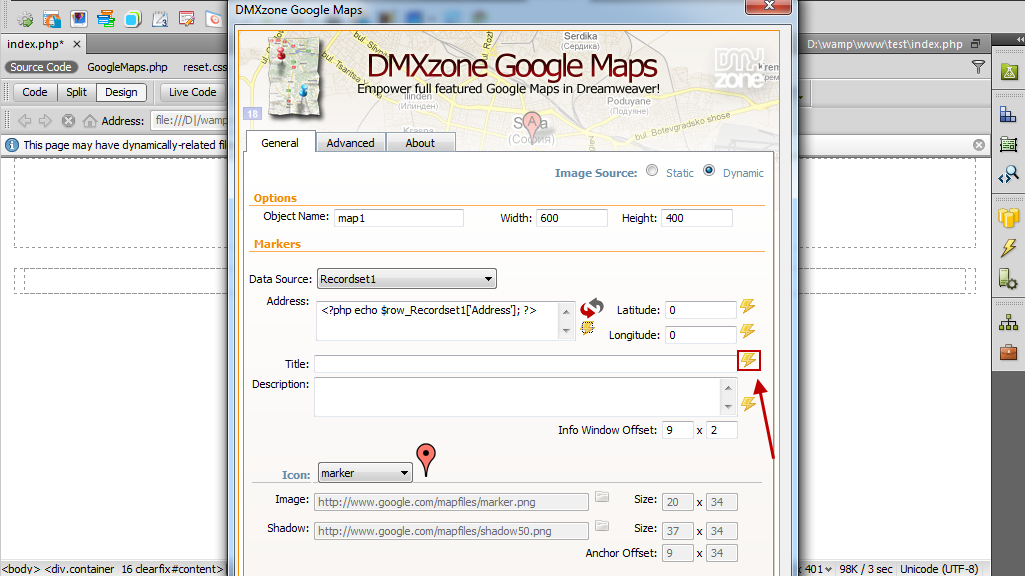The height and width of the screenshot is (576, 1025).
Task: Open the Adobe BrowserLab flask panel icon
Action: click(x=1009, y=71)
